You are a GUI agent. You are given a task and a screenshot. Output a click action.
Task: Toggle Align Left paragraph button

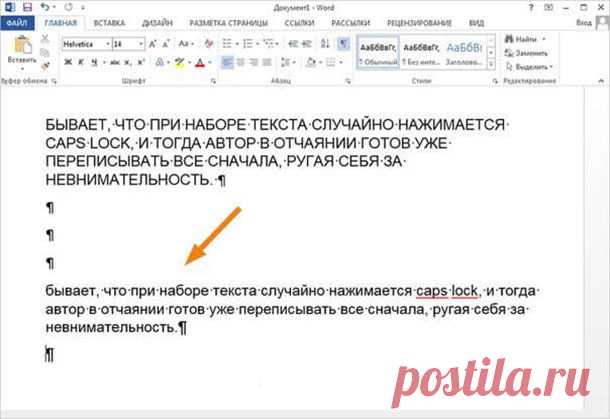click(x=227, y=62)
